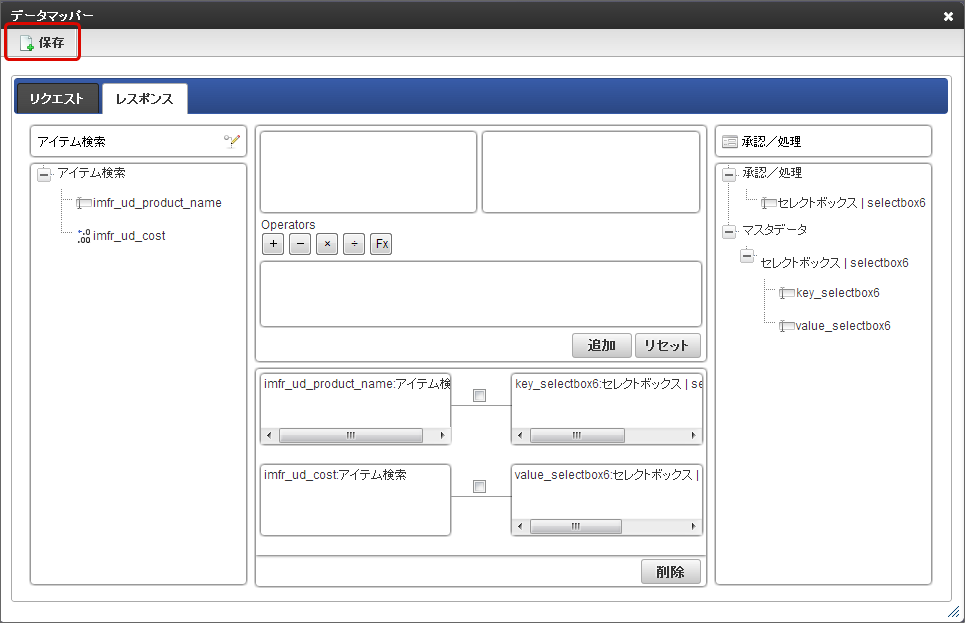Check the imfr_ud_product_name mapping checkbox

[x=479, y=395]
